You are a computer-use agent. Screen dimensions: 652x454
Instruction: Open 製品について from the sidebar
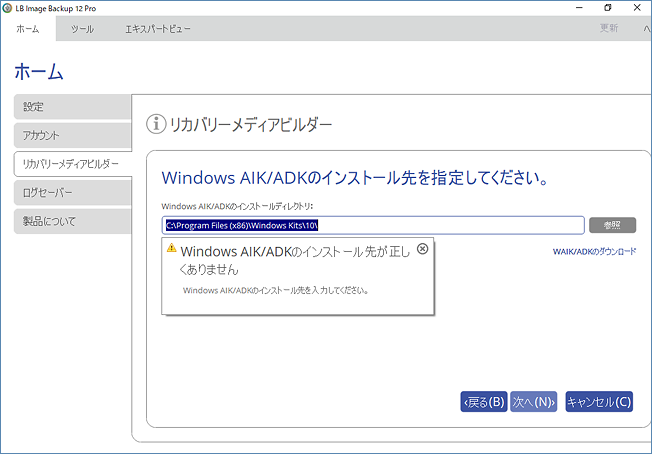pyautogui.click(x=72, y=221)
